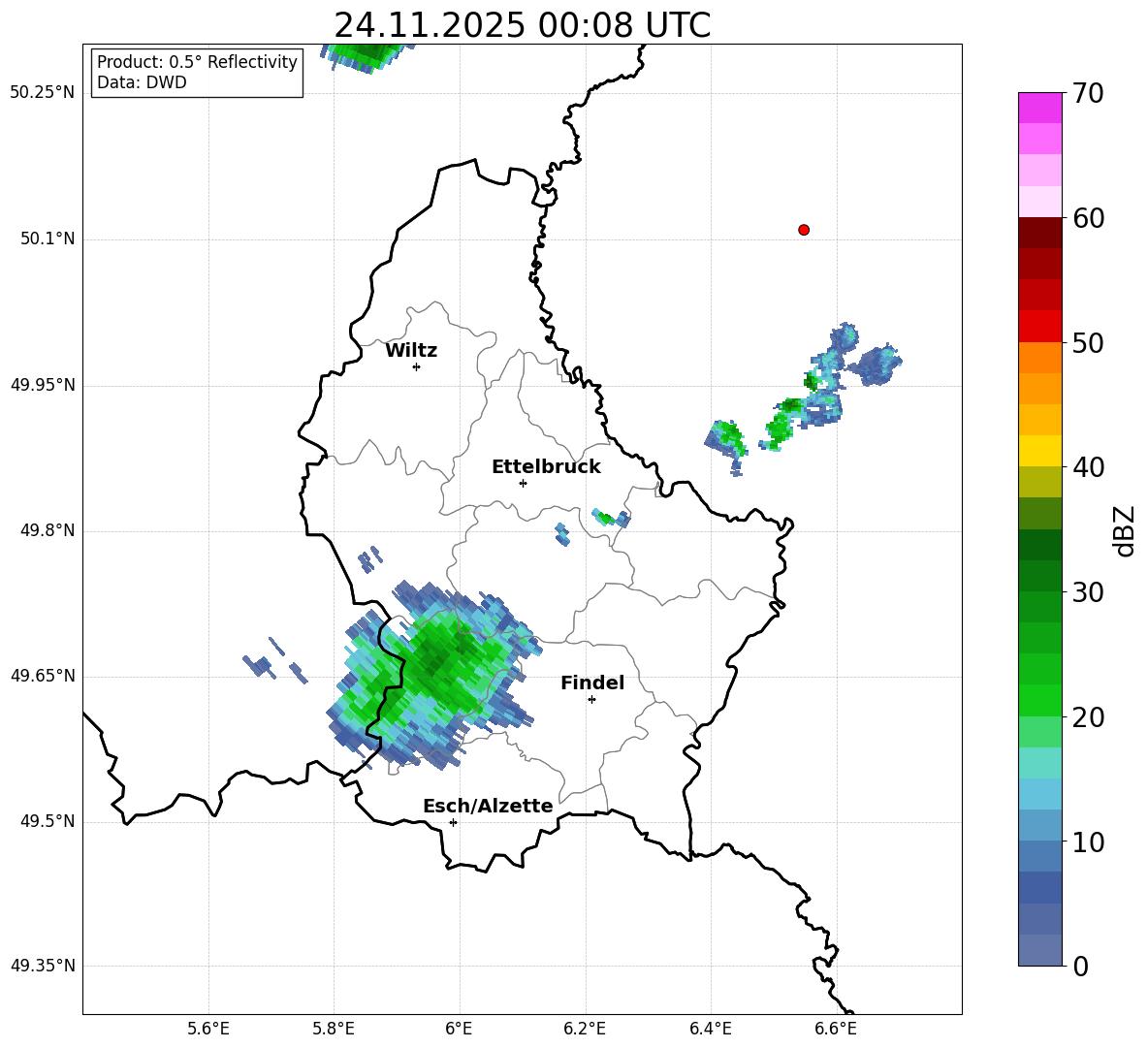Screen dimensions: 1148x1048
Task: Click the 49.5°N latitude label
Action: 48,821
